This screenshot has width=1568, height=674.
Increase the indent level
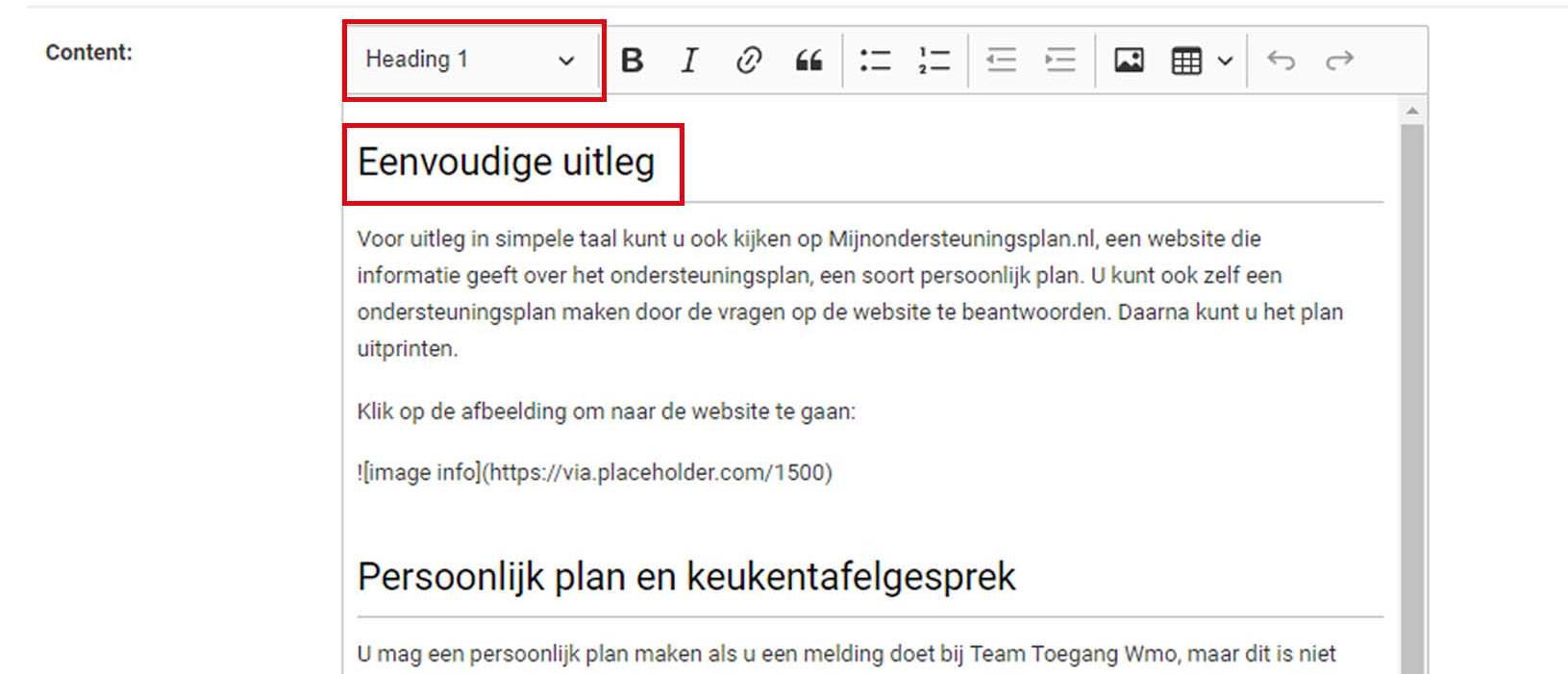tap(1059, 61)
